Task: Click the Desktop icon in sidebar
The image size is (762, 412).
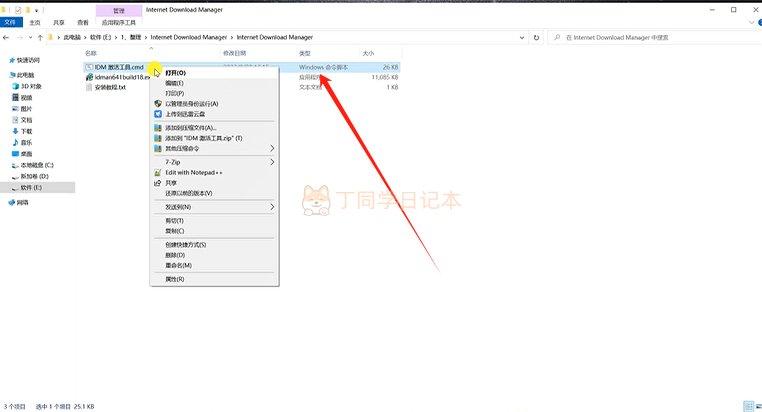Action: point(16,154)
